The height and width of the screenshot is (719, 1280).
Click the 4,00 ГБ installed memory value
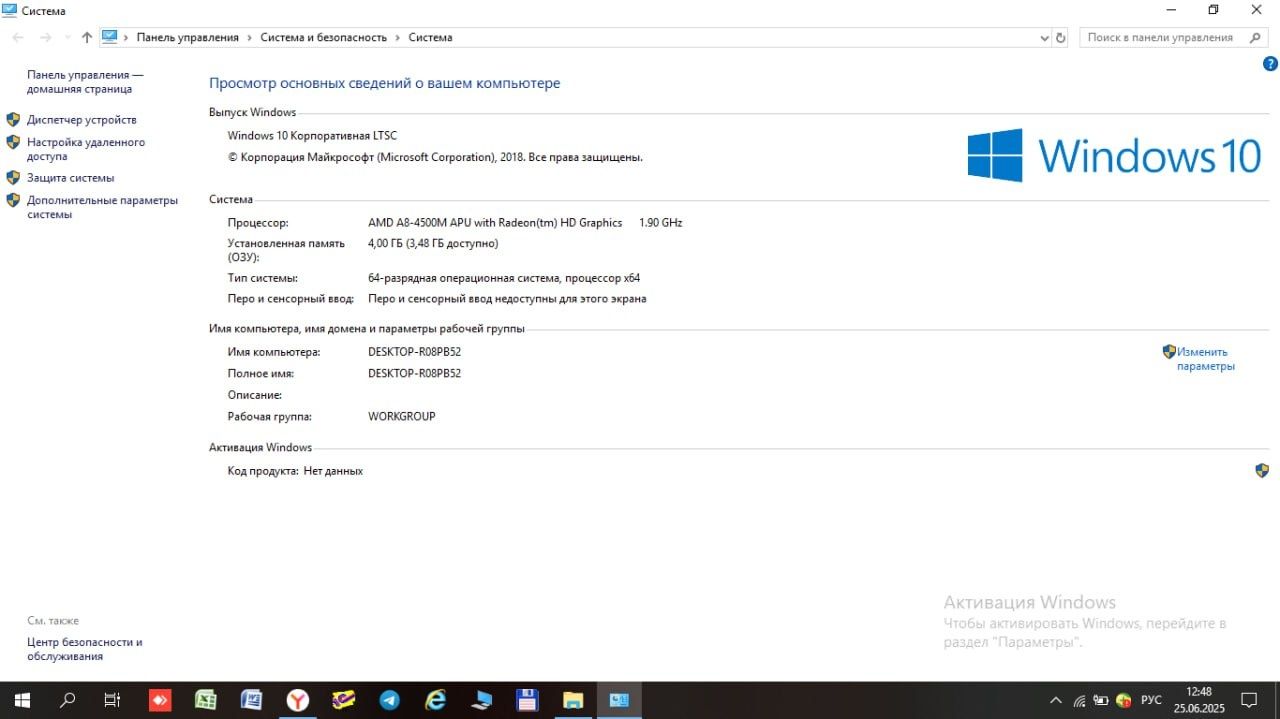433,243
